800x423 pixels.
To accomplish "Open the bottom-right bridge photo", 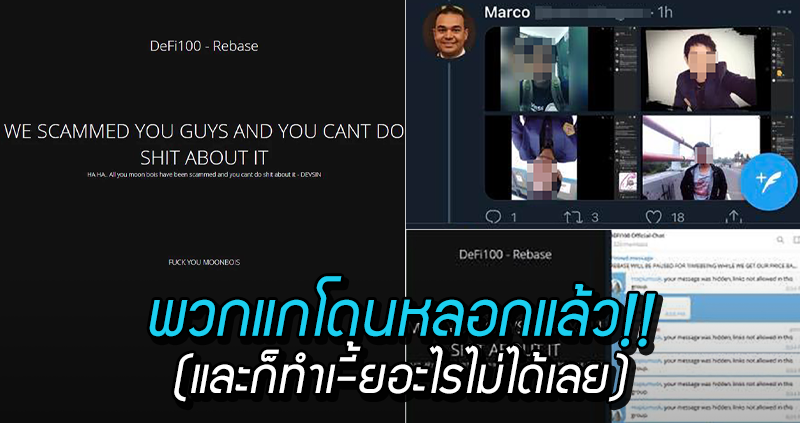I will pos(701,157).
